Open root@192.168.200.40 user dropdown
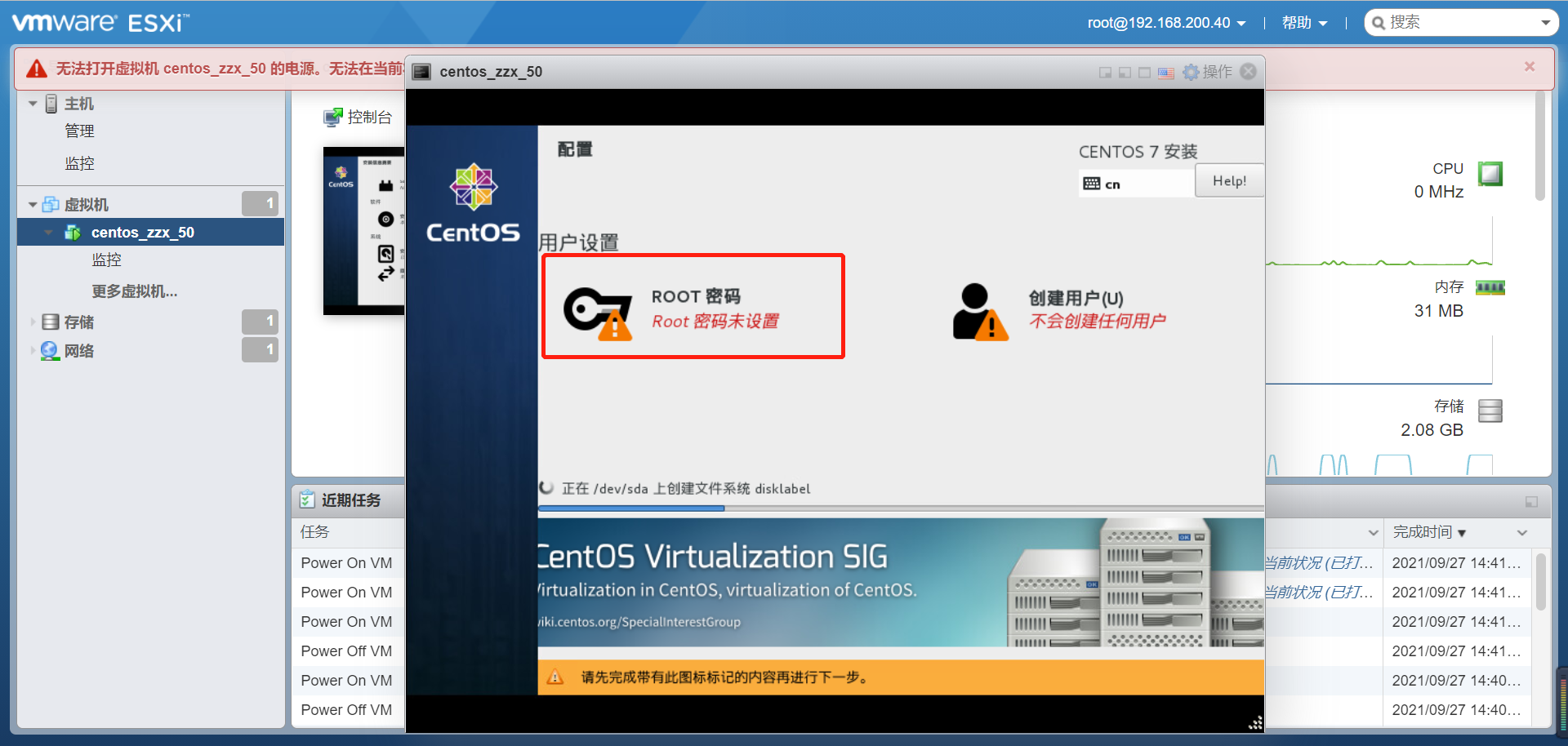Screen dimensions: 1568x746 (x=1166, y=23)
